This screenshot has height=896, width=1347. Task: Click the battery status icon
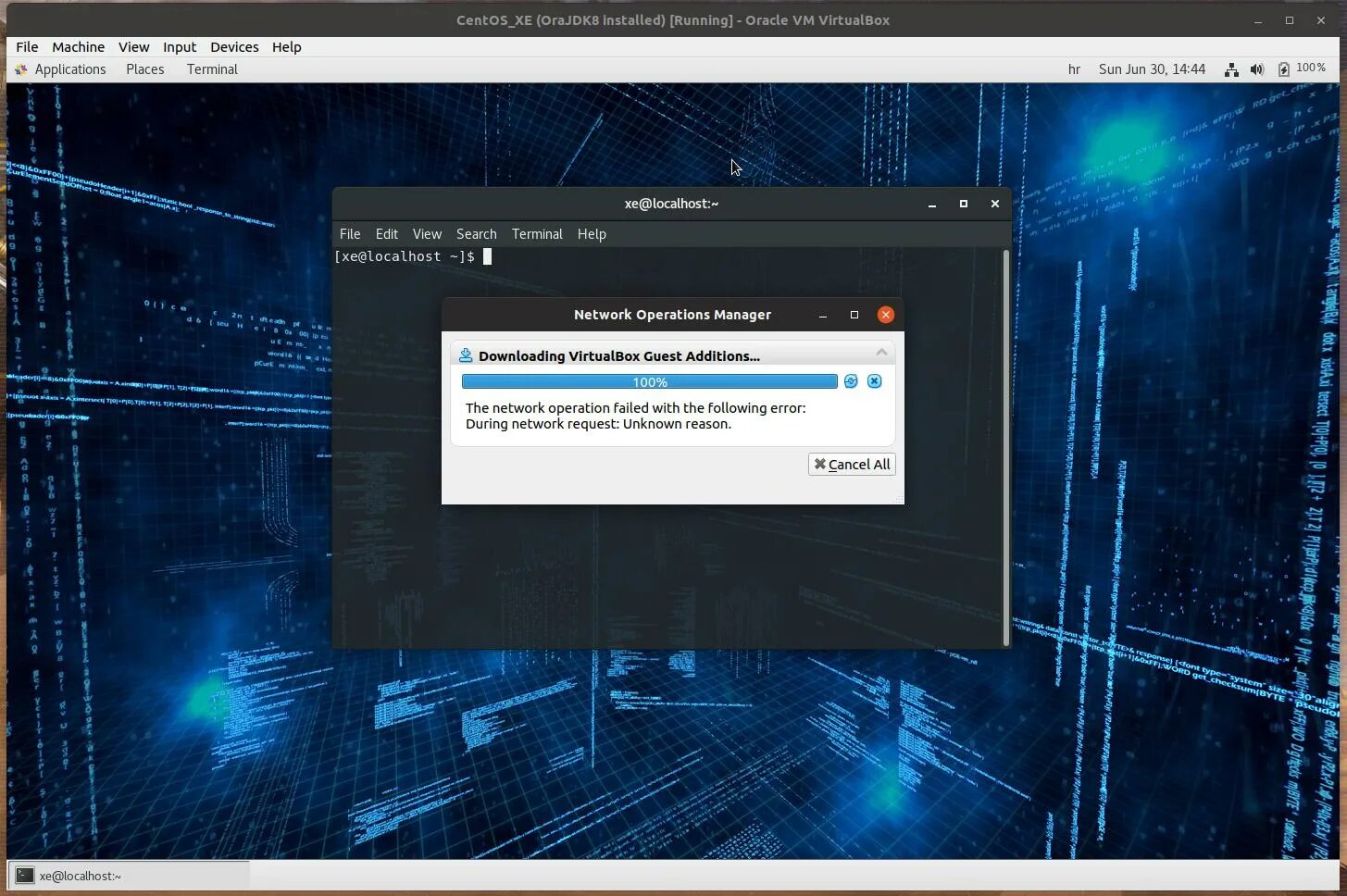(1284, 69)
